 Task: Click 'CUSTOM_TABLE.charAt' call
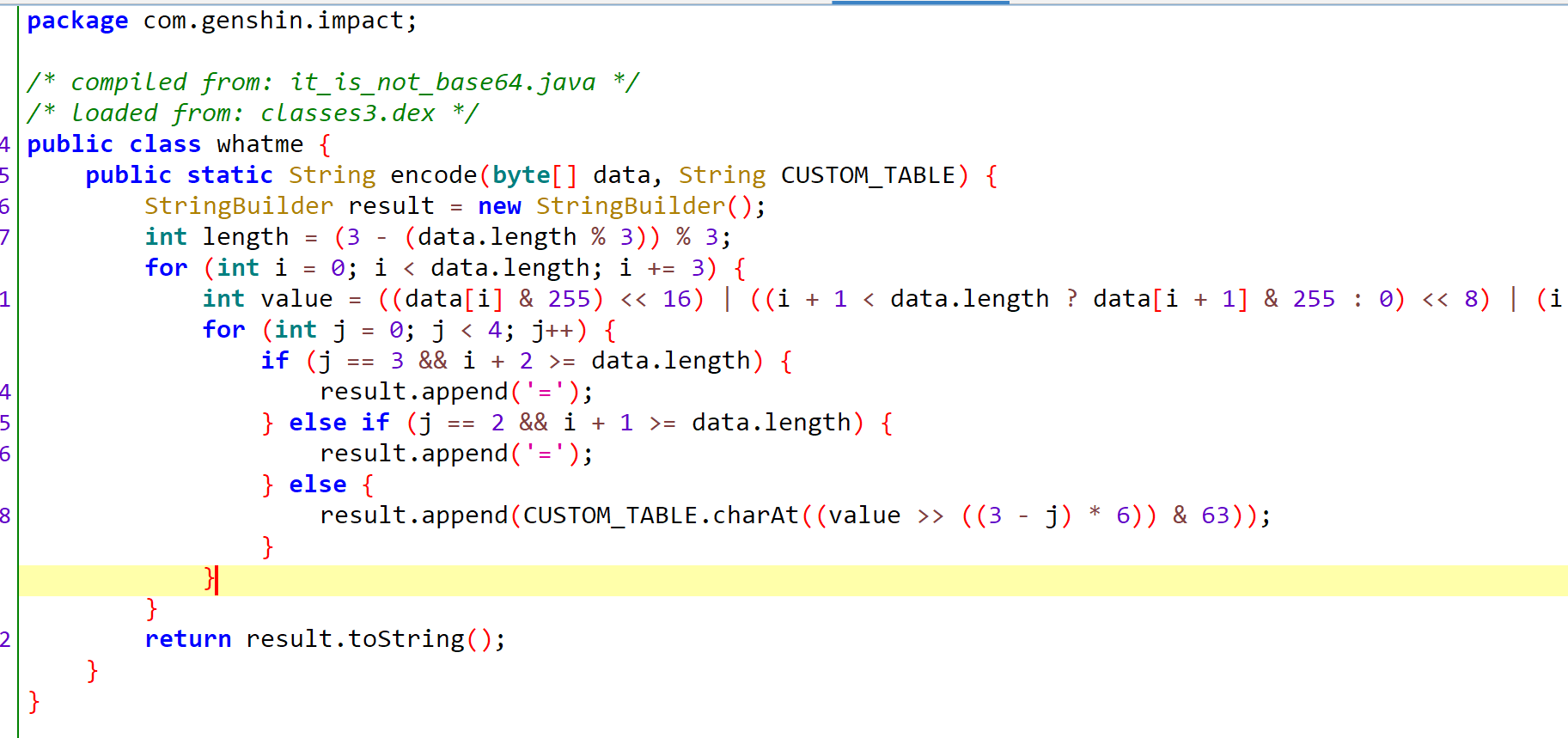tap(661, 515)
